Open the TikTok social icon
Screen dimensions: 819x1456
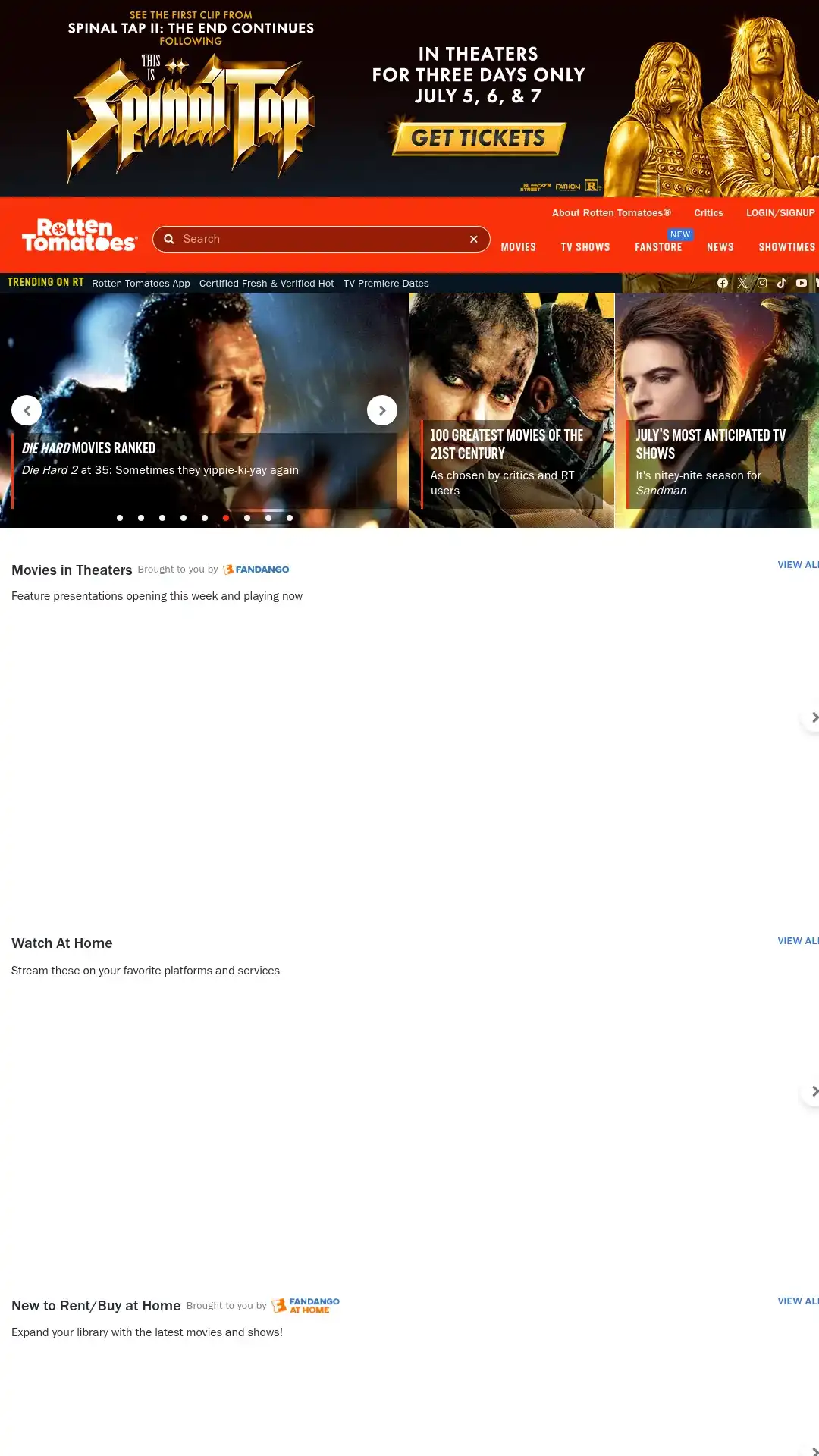pyautogui.click(x=782, y=283)
